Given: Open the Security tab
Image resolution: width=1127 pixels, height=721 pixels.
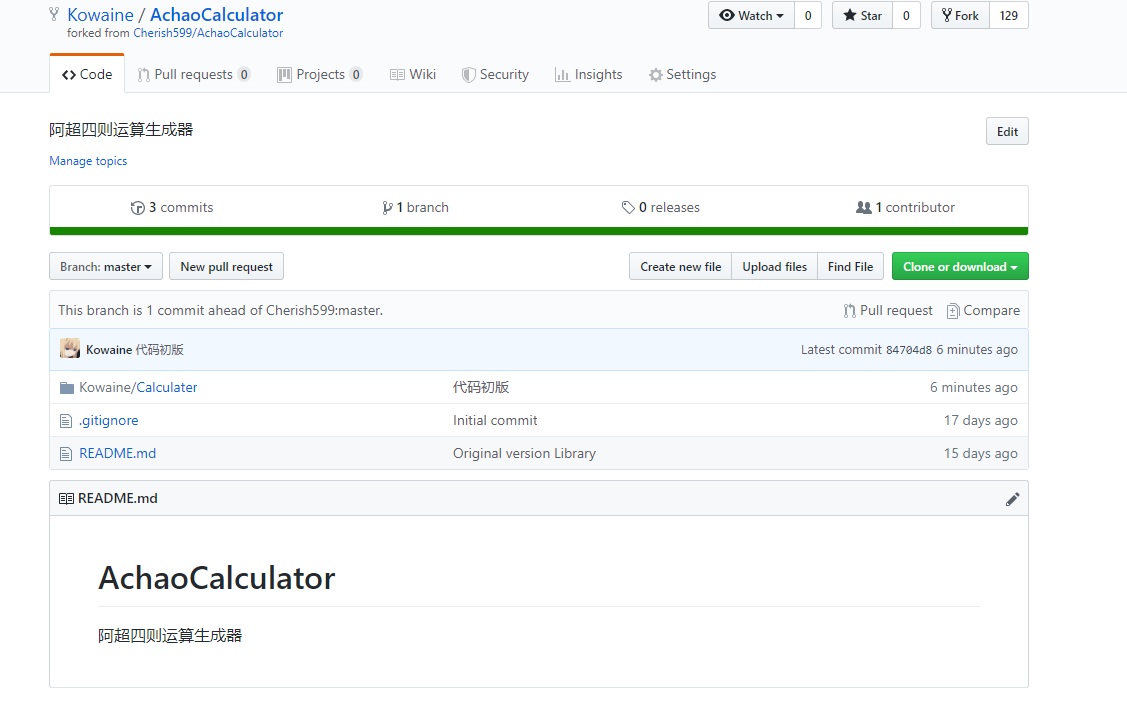Looking at the screenshot, I should click(495, 75).
